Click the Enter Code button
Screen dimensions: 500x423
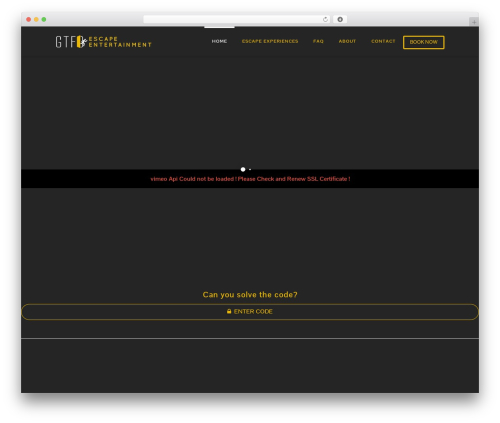250,312
